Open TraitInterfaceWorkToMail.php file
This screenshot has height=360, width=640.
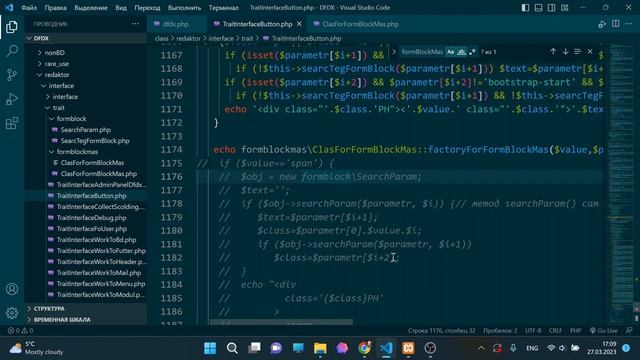coord(85,273)
